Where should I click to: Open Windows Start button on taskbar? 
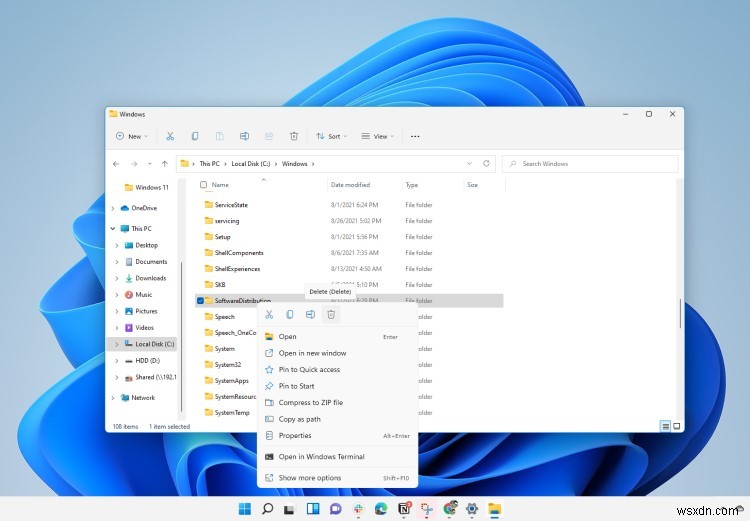click(x=244, y=509)
